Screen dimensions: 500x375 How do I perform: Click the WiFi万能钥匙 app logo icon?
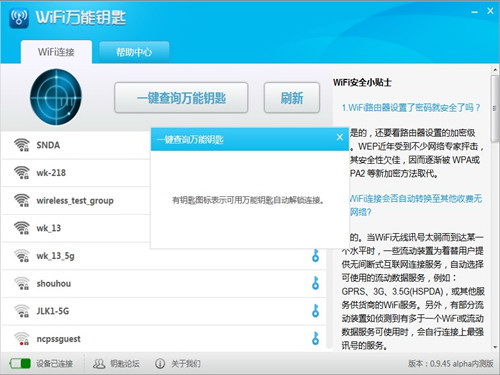(x=19, y=18)
